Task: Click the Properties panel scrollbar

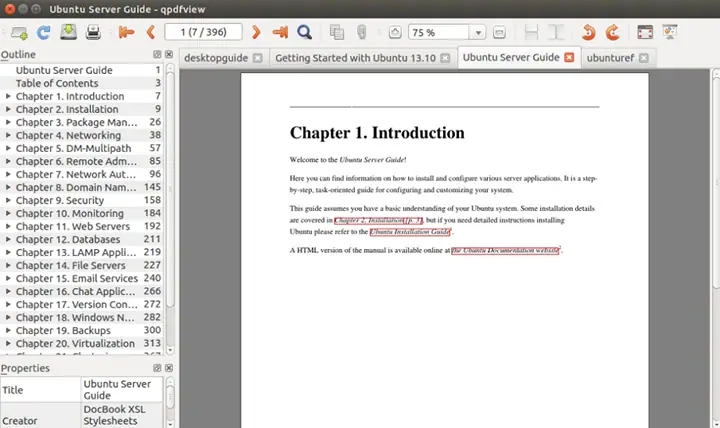Action: pyautogui.click(x=170, y=397)
